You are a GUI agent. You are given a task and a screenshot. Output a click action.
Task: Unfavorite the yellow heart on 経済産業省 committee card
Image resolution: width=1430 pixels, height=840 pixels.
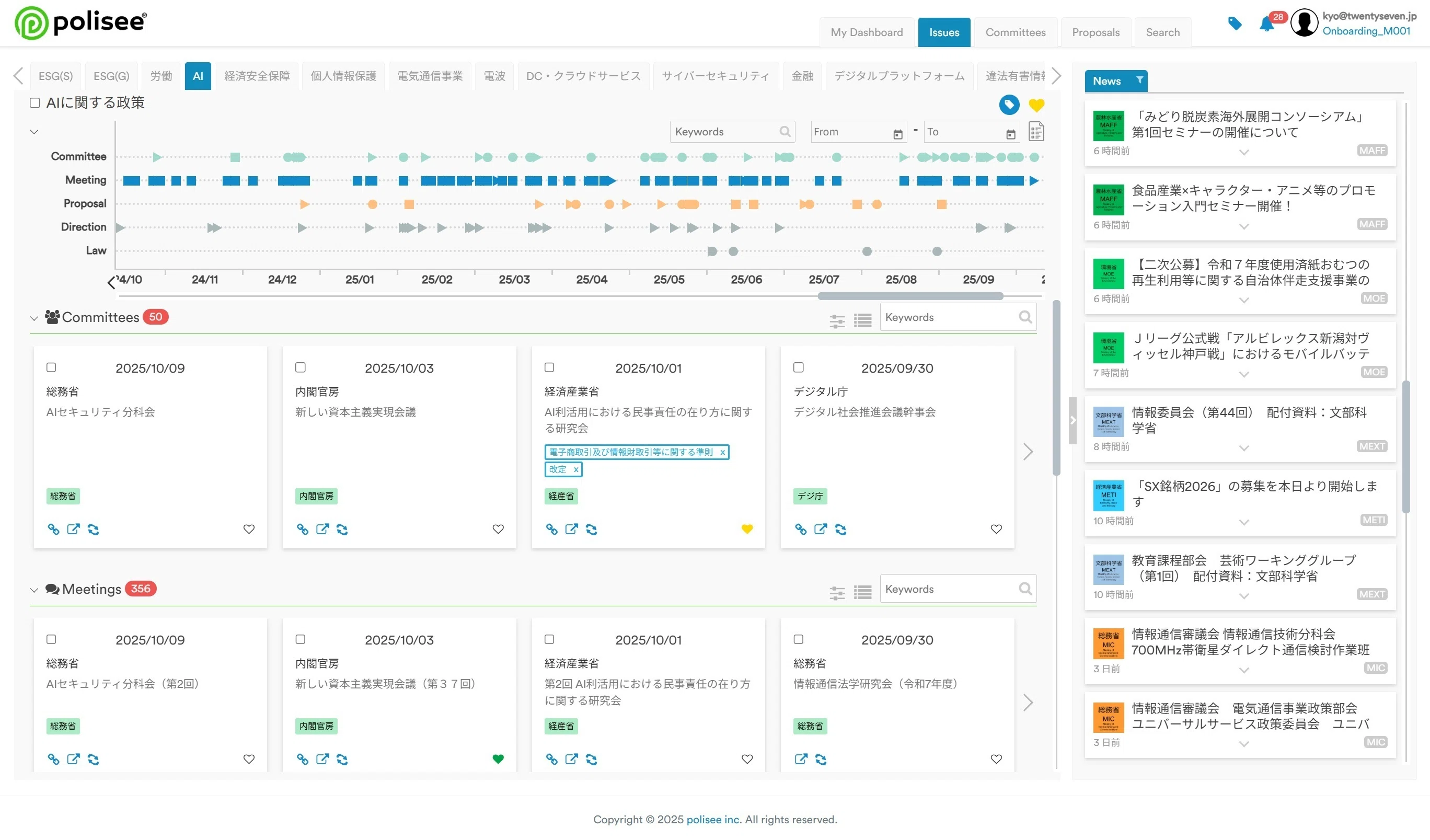coord(747,529)
